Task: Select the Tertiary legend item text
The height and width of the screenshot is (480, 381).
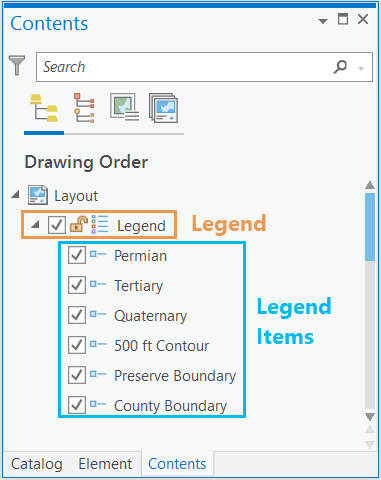Action: 139,286
